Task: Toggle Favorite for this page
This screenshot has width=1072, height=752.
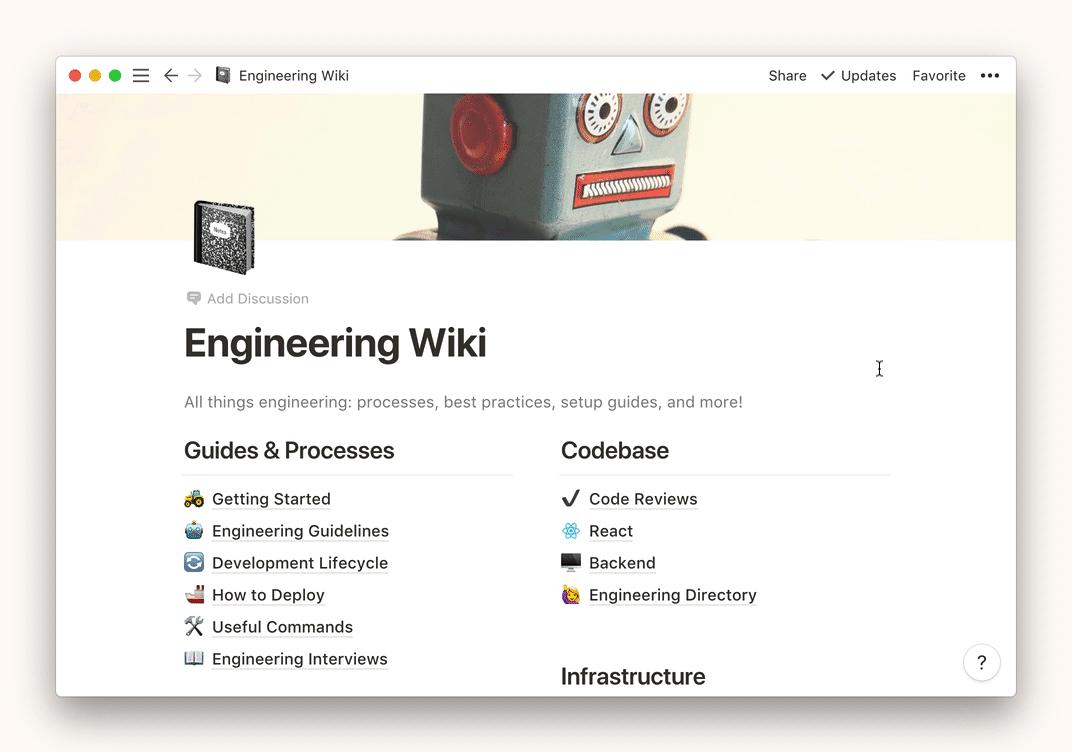Action: 938,75
